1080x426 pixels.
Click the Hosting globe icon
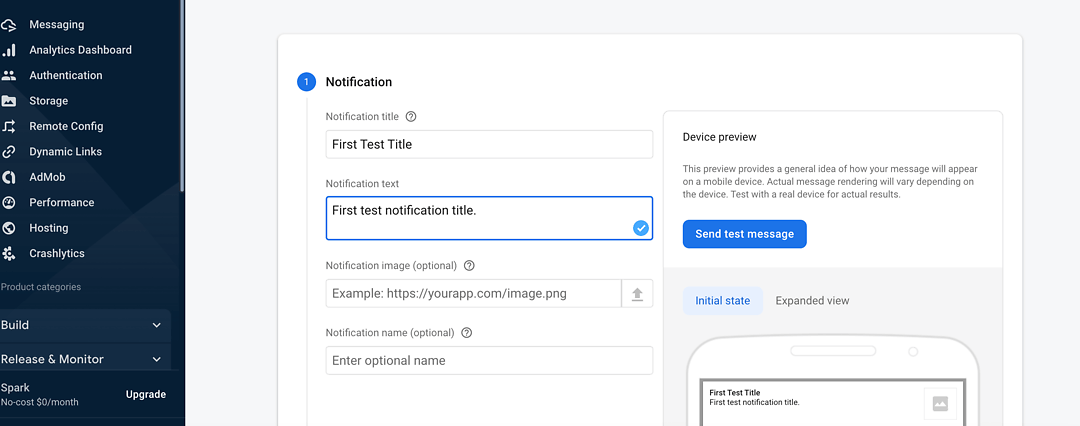coord(8,228)
